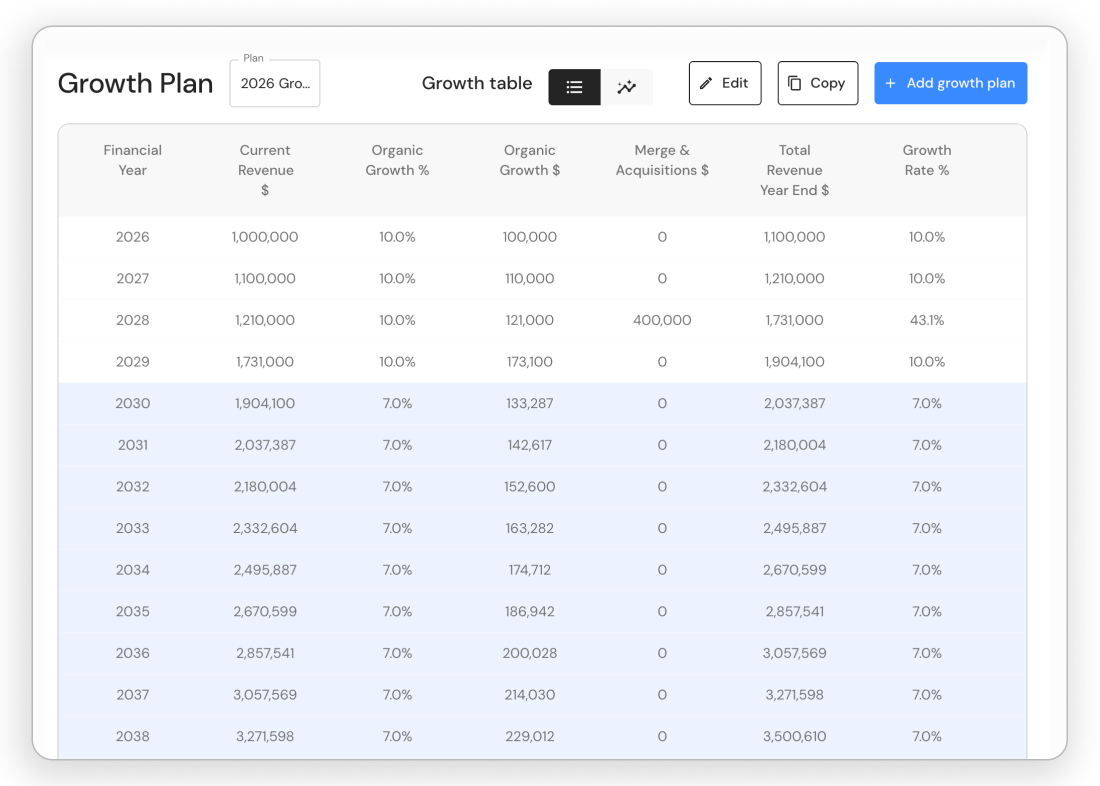Click the 200,028 organic growth value
Viewport: 1100px width, 786px height.
(x=530, y=653)
